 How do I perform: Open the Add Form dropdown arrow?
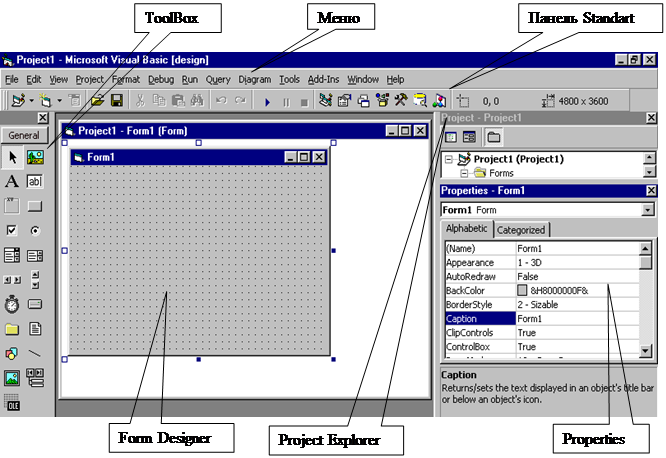pos(59,101)
